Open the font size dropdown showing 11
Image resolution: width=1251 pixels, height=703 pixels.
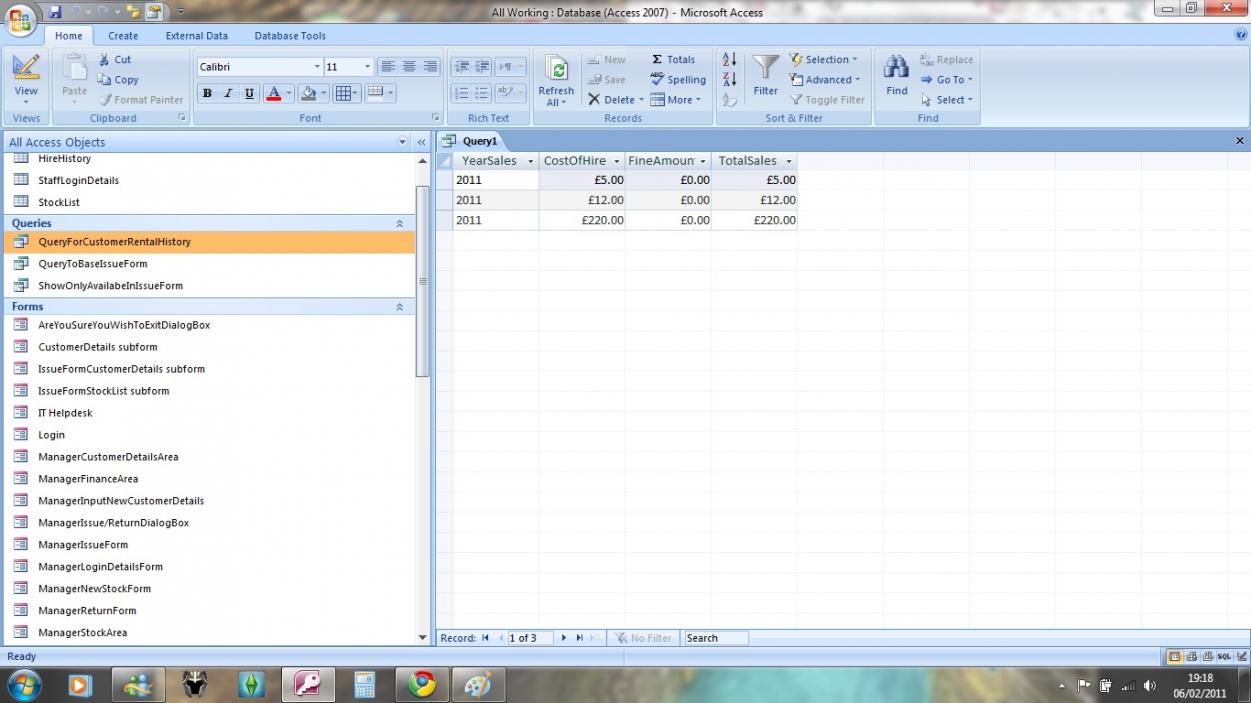click(368, 67)
